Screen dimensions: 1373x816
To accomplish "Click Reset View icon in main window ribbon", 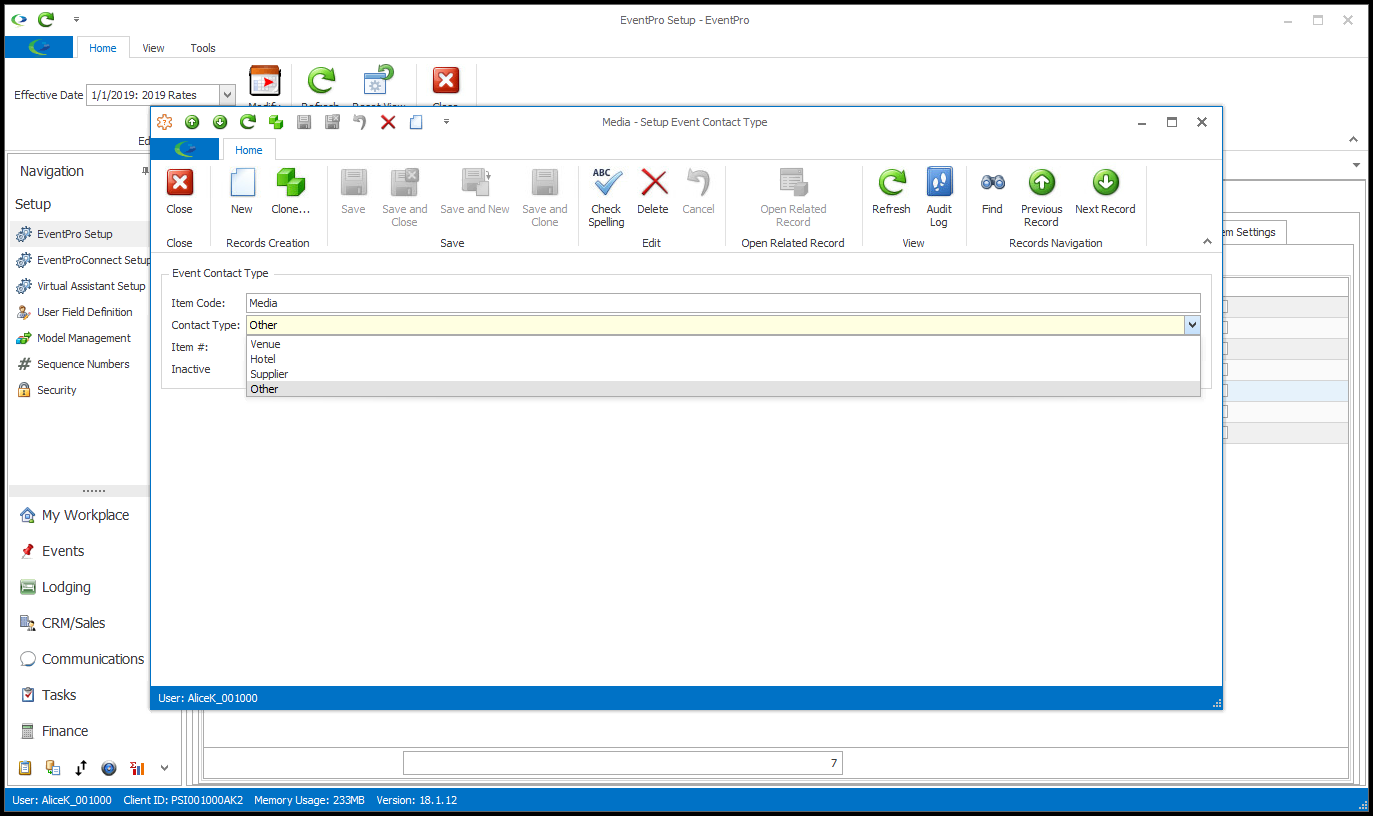I will 378,82.
